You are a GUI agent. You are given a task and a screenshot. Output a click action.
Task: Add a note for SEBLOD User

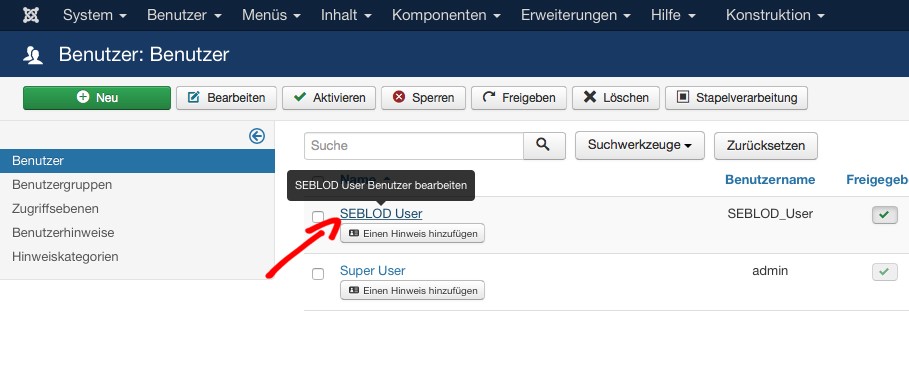pos(412,234)
